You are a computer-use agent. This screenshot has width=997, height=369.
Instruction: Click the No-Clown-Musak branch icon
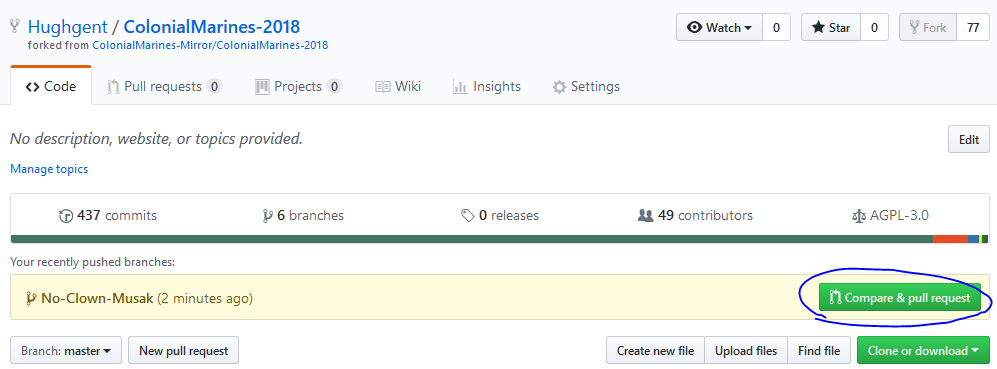(31, 298)
